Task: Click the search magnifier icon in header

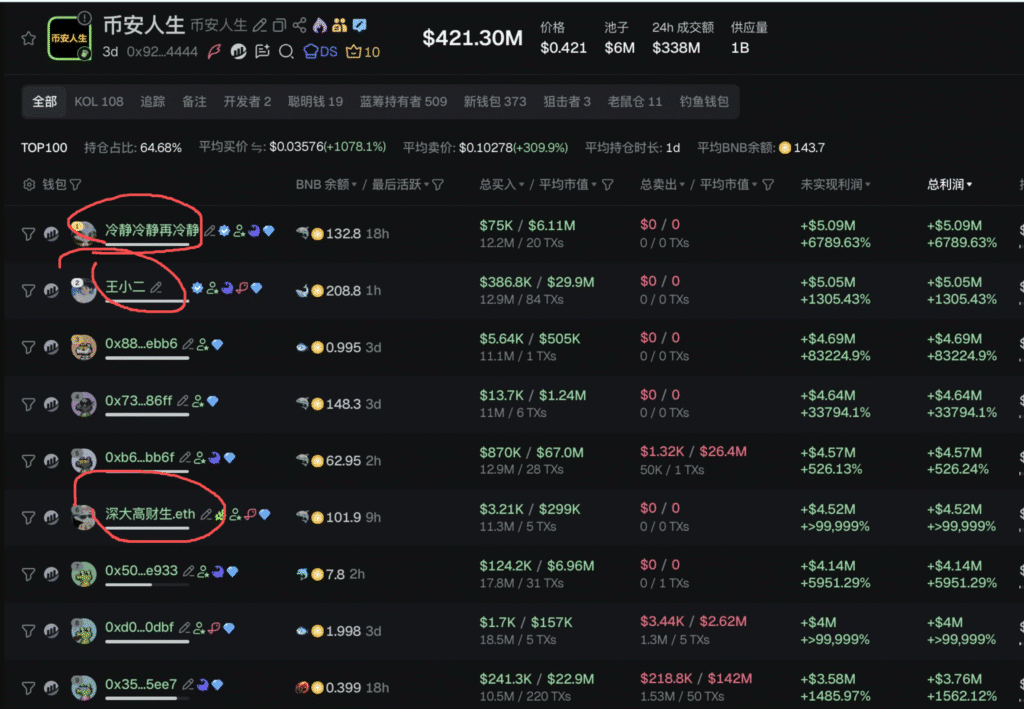Action: [286, 52]
